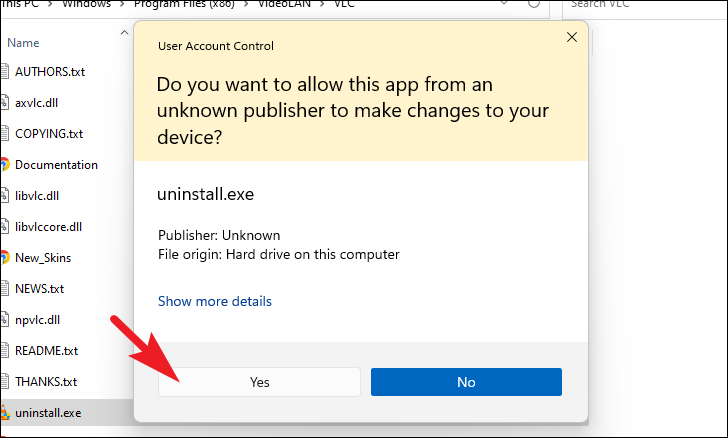Open the Show more details link
This screenshot has width=728, height=438.
214,301
